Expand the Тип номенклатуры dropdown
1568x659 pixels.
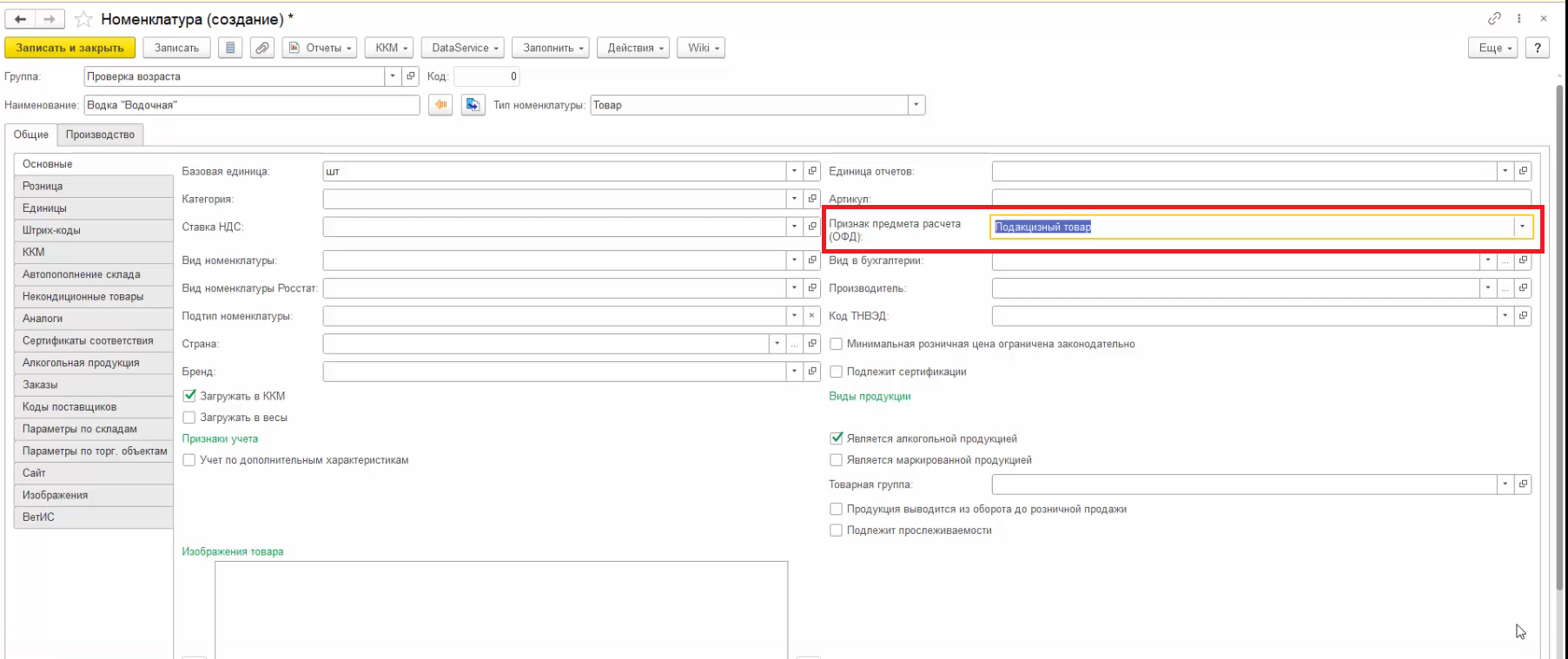point(916,105)
